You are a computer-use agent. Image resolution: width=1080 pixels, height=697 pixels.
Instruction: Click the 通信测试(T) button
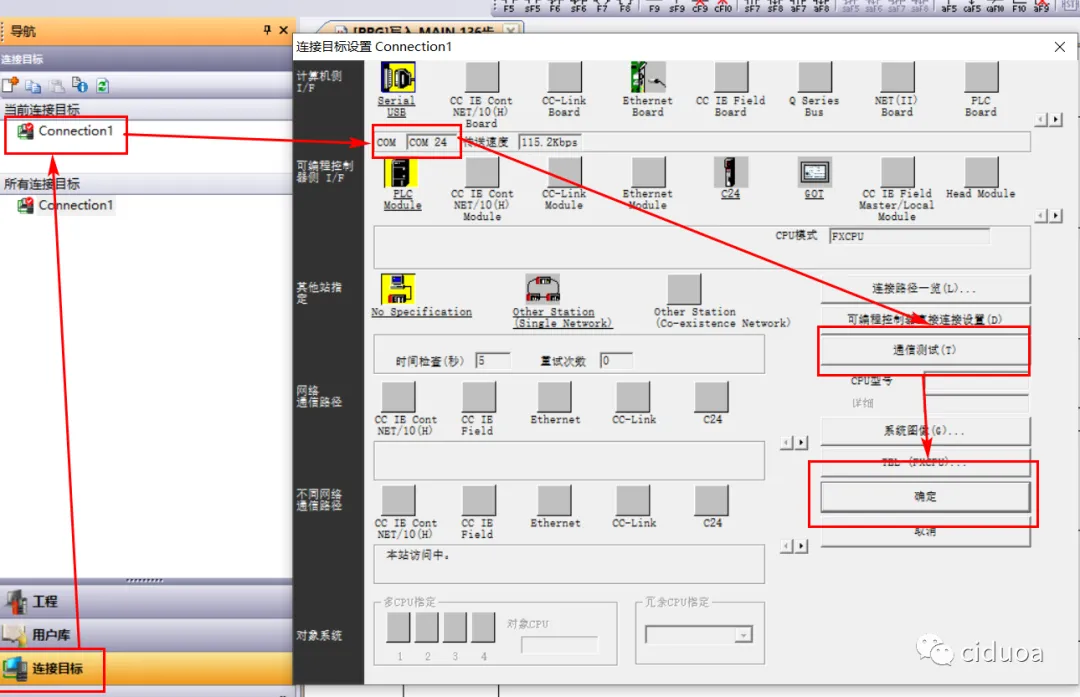point(925,350)
